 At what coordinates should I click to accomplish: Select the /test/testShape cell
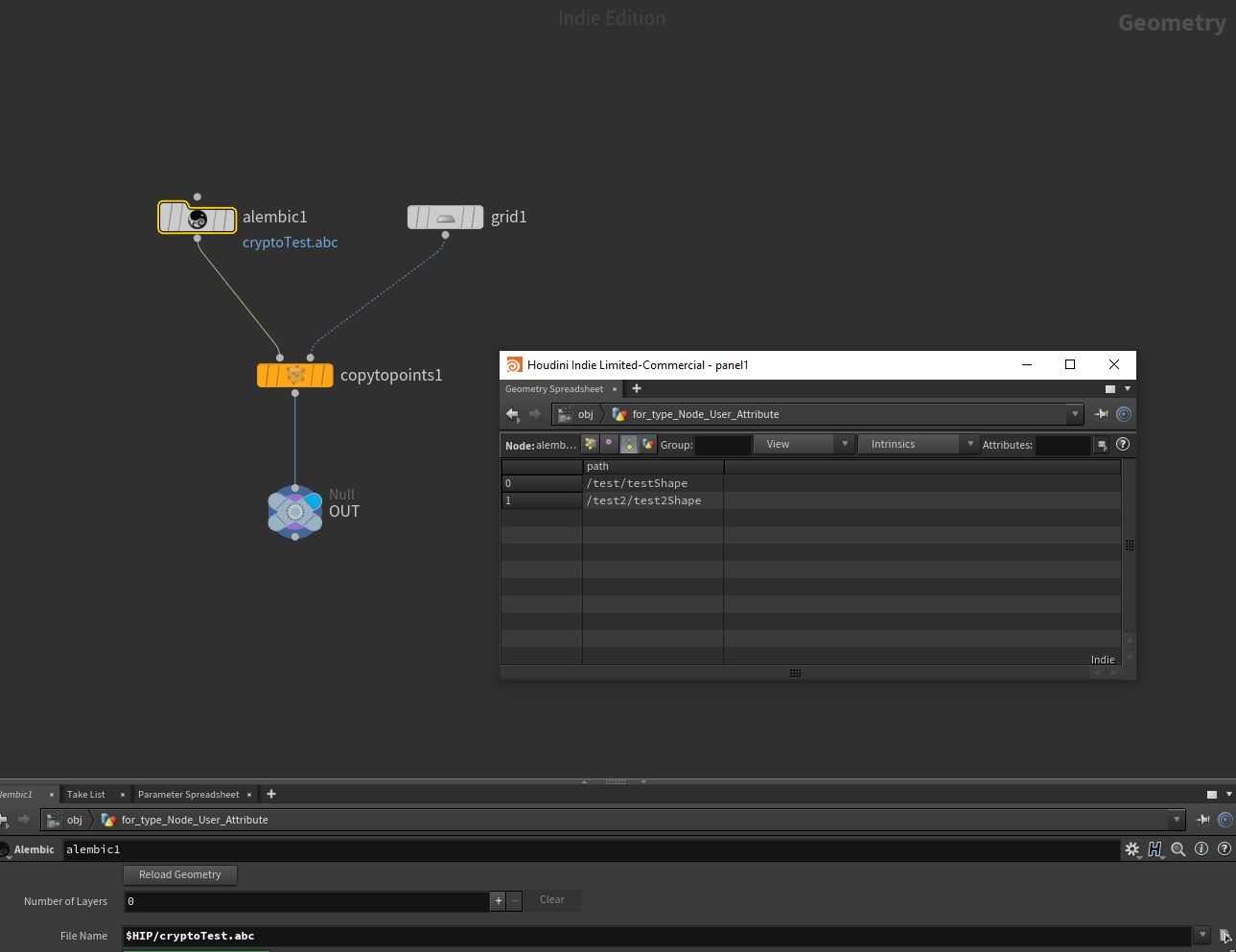coord(653,483)
